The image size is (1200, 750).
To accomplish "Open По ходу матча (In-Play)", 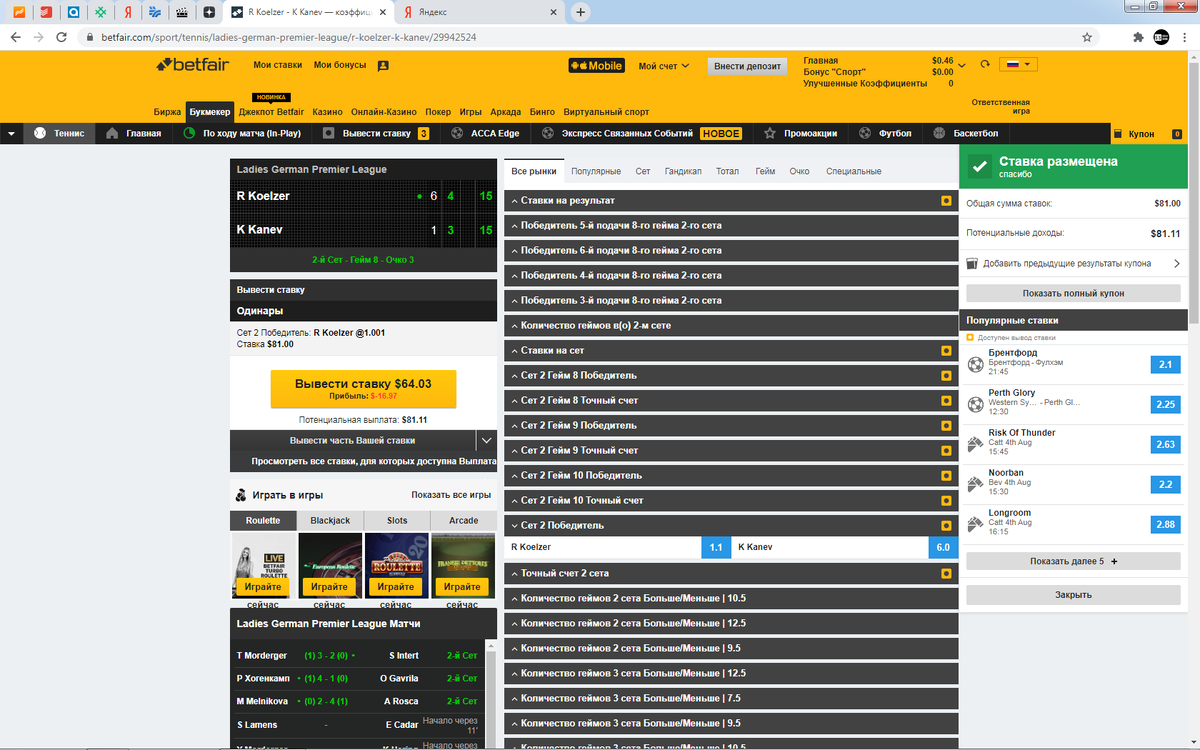I will point(242,133).
